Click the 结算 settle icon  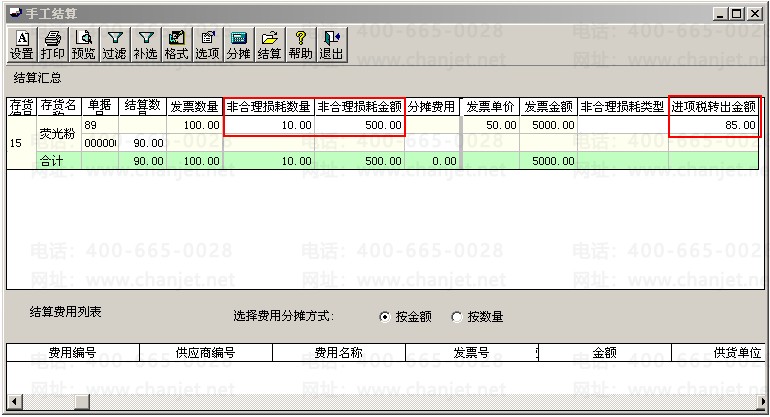coord(269,45)
